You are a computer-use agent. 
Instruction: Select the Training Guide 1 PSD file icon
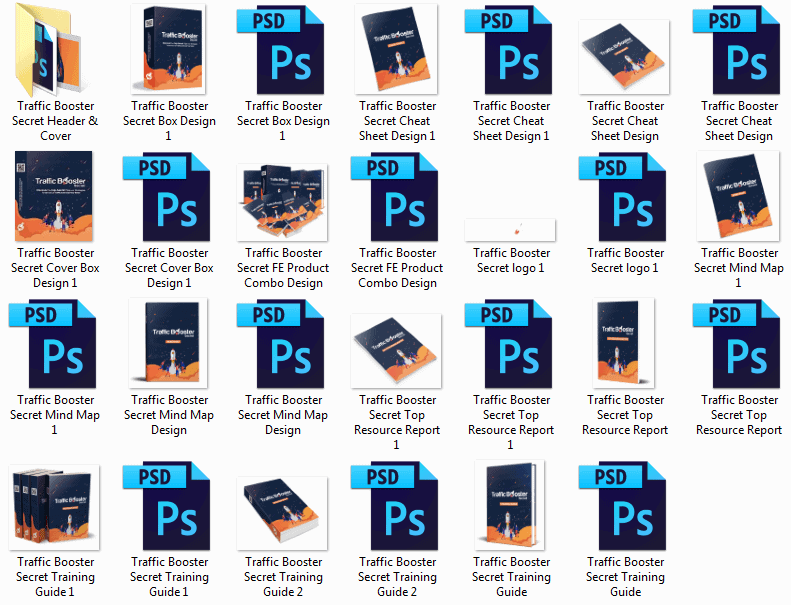(x=166, y=506)
